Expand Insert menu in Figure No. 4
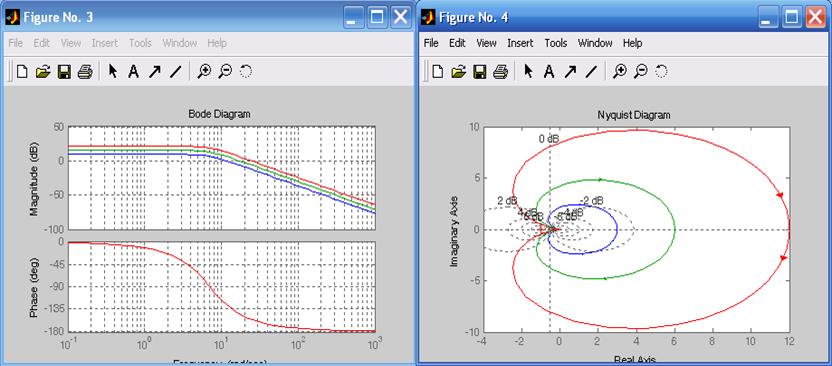 pyautogui.click(x=520, y=43)
